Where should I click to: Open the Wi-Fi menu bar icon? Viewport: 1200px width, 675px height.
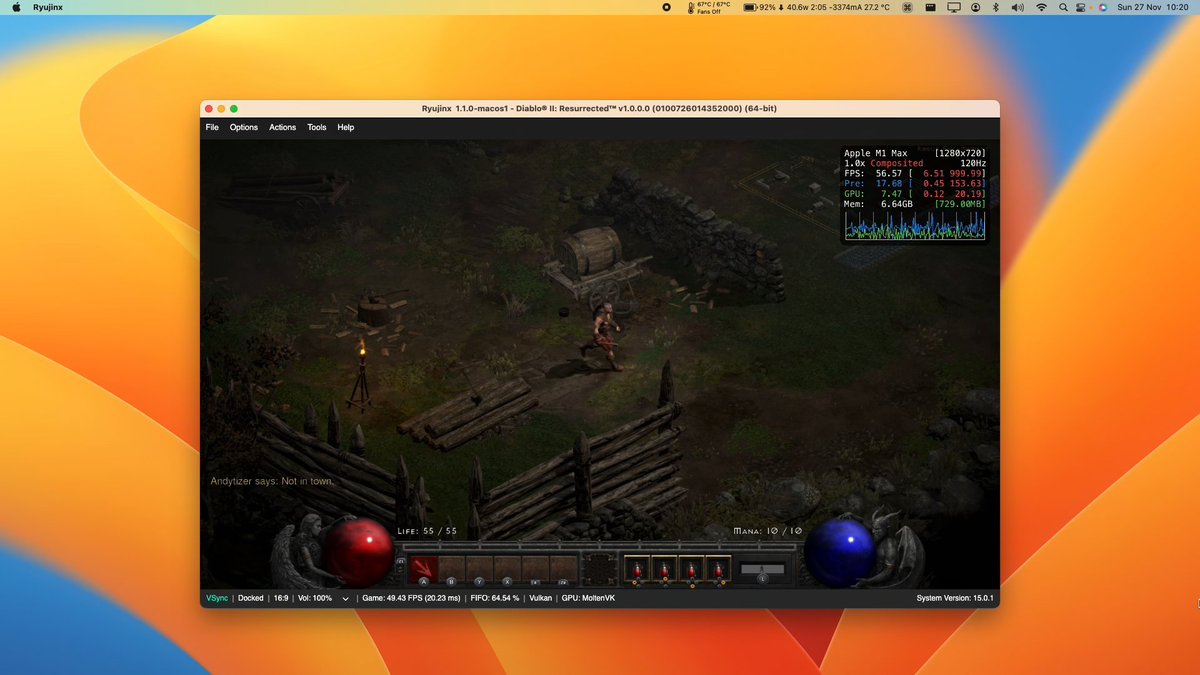coord(1041,7)
